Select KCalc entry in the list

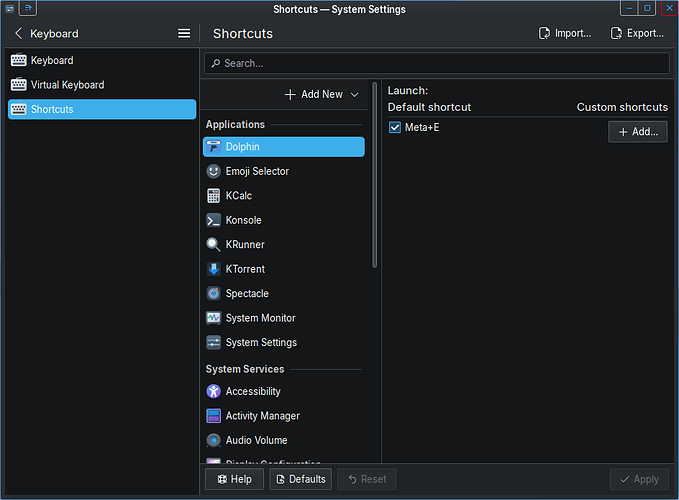(x=284, y=196)
